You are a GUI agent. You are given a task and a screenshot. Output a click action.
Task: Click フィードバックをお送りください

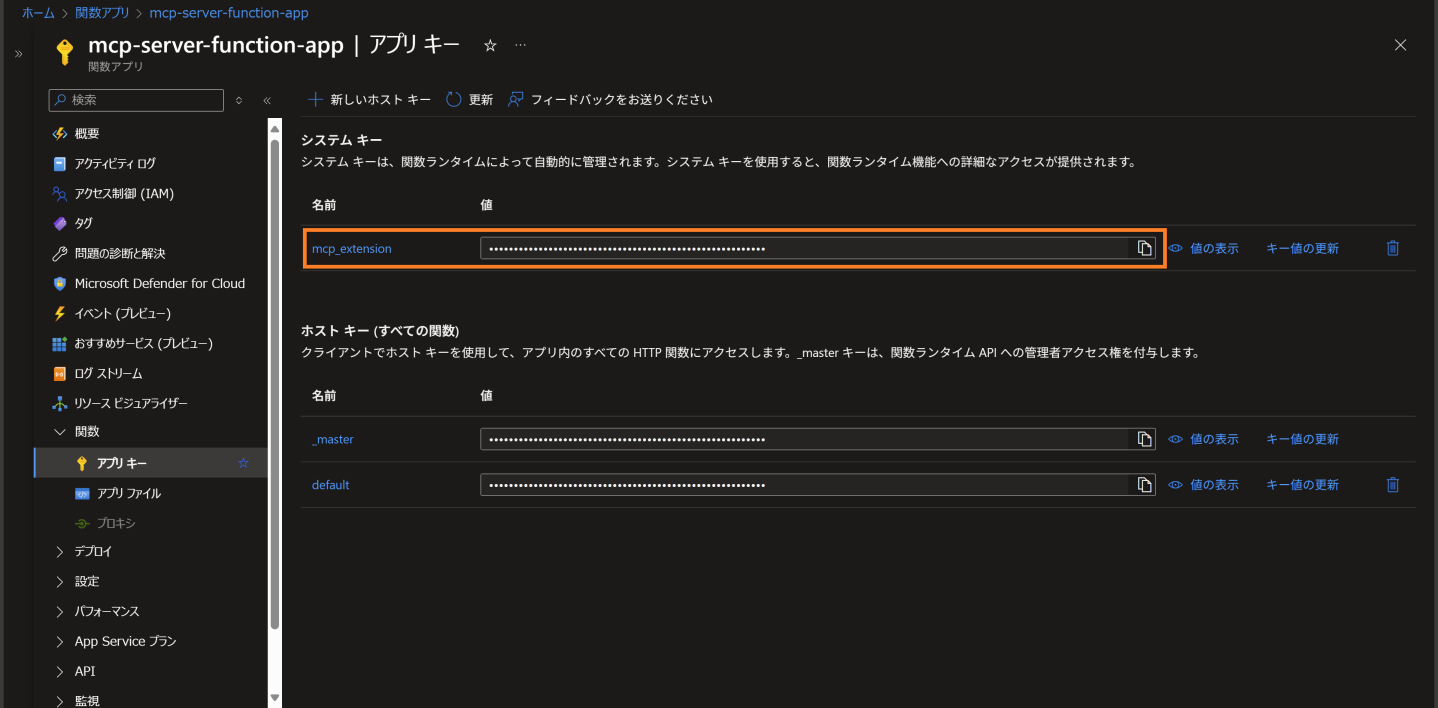[x=610, y=100]
